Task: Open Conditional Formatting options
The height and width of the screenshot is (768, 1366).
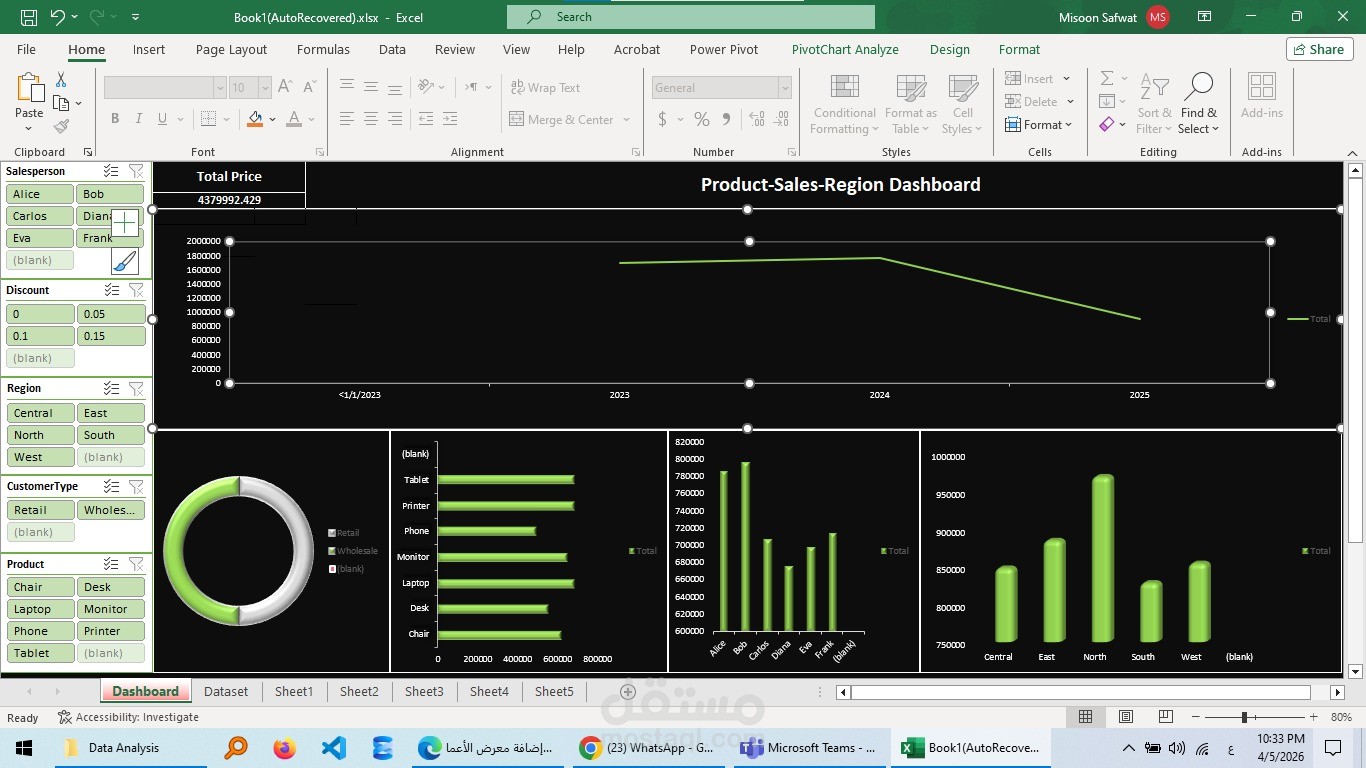Action: click(843, 104)
